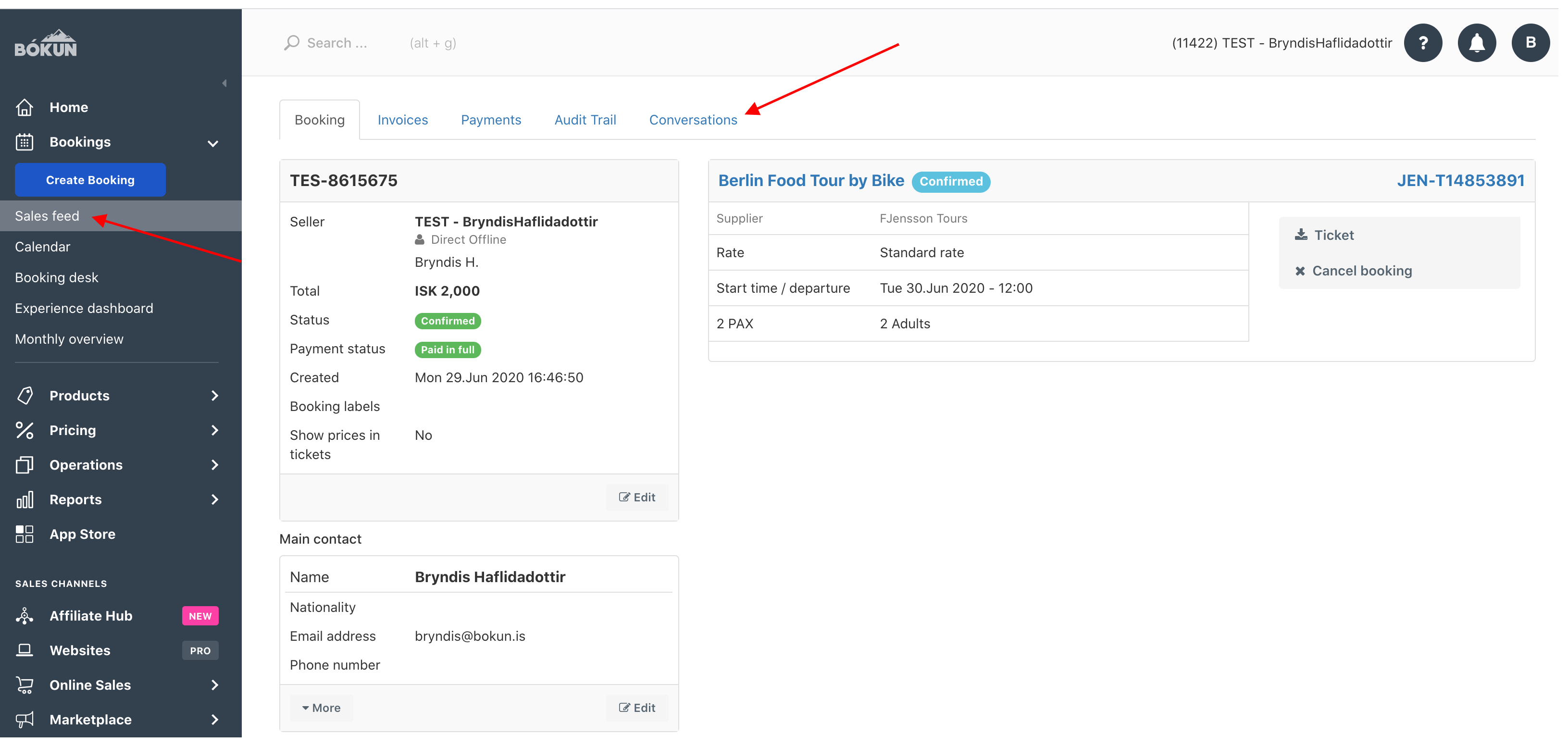Click the Ticket download icon

[x=1301, y=235]
